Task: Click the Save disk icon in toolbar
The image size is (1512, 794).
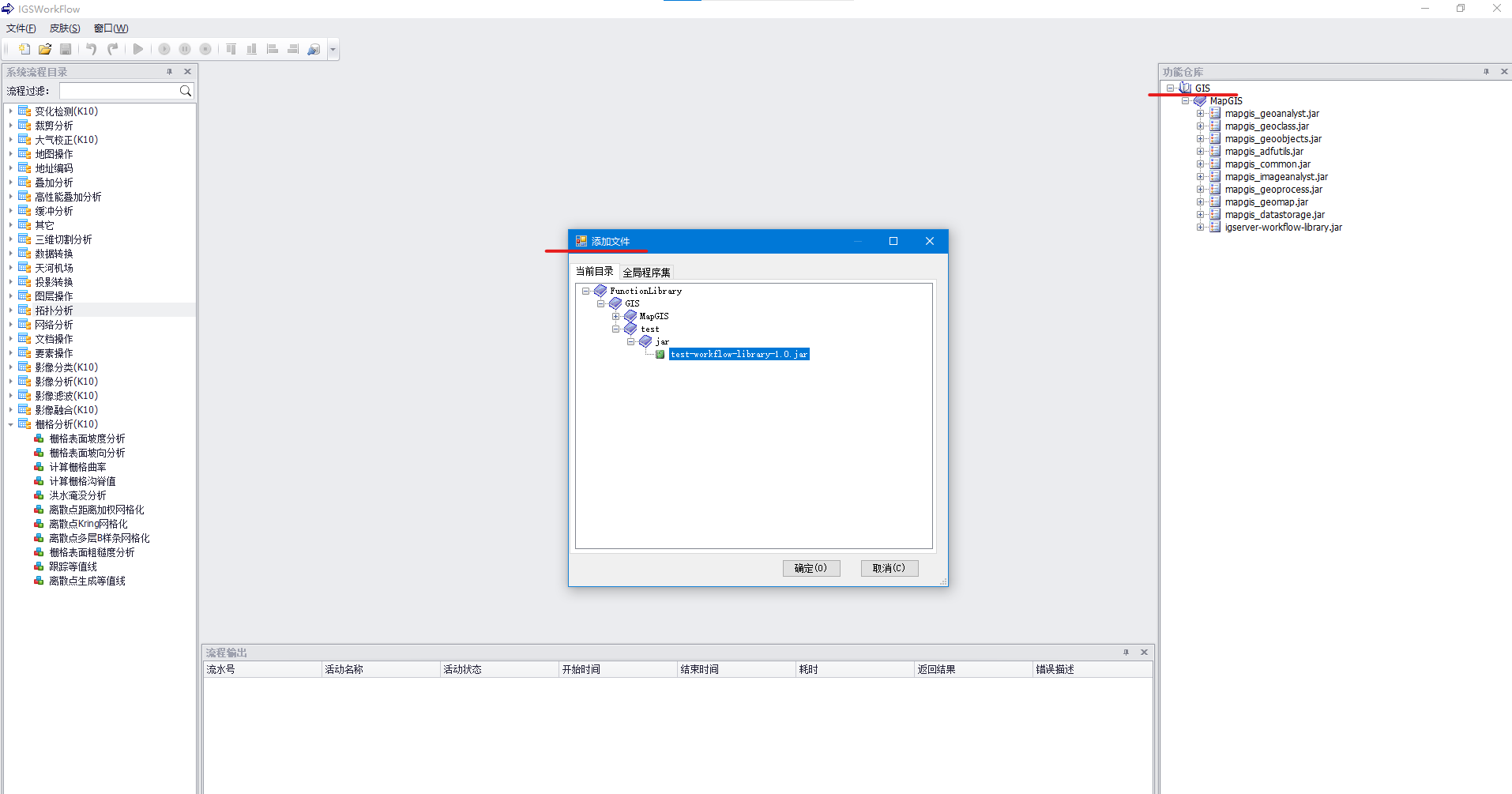Action: click(66, 49)
